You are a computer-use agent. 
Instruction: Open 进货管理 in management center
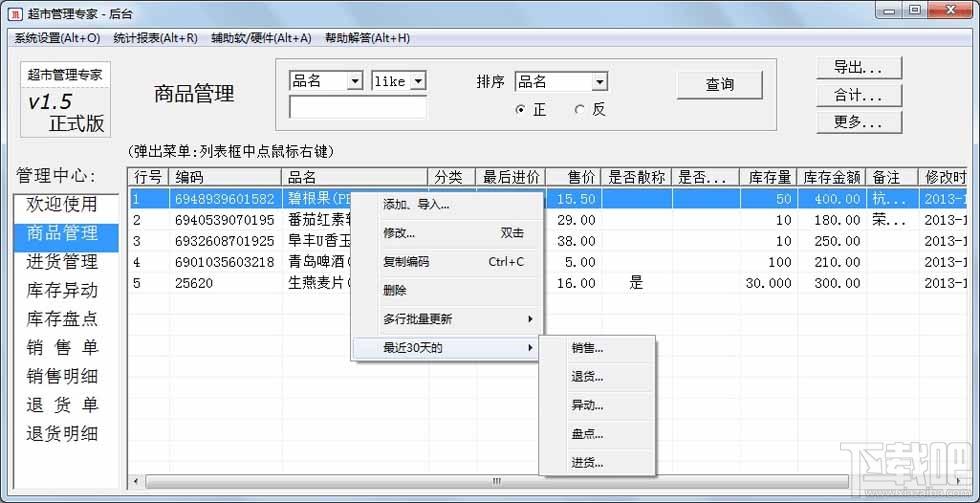click(66, 262)
